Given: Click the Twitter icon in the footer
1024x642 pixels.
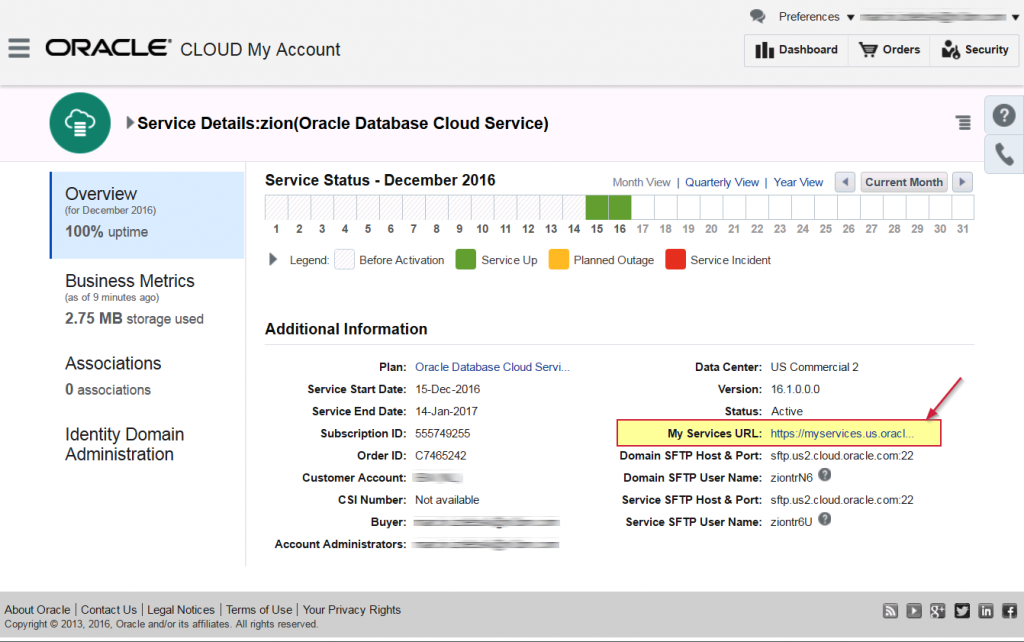Looking at the screenshot, I should [960, 609].
